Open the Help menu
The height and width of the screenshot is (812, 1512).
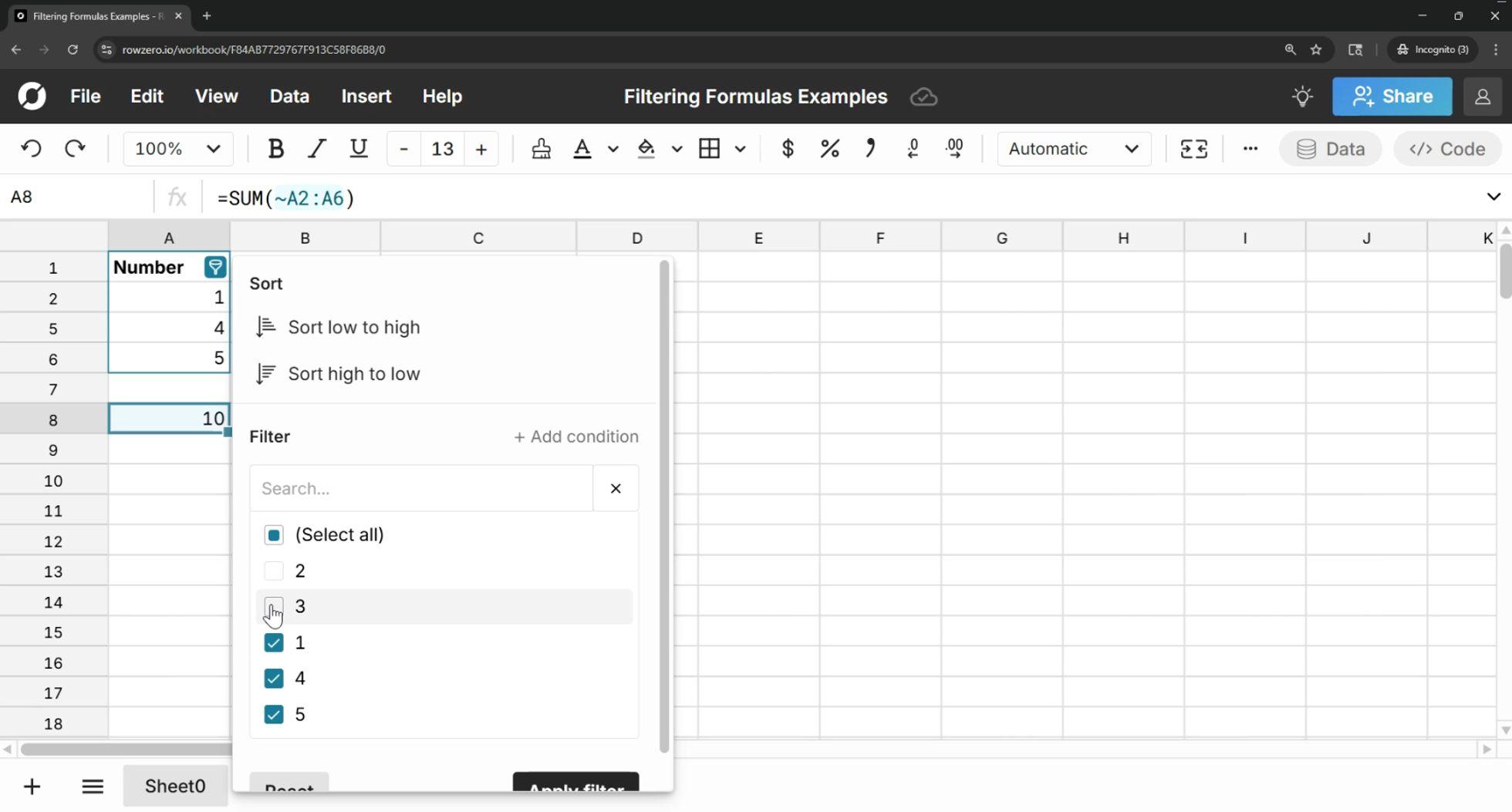[443, 96]
